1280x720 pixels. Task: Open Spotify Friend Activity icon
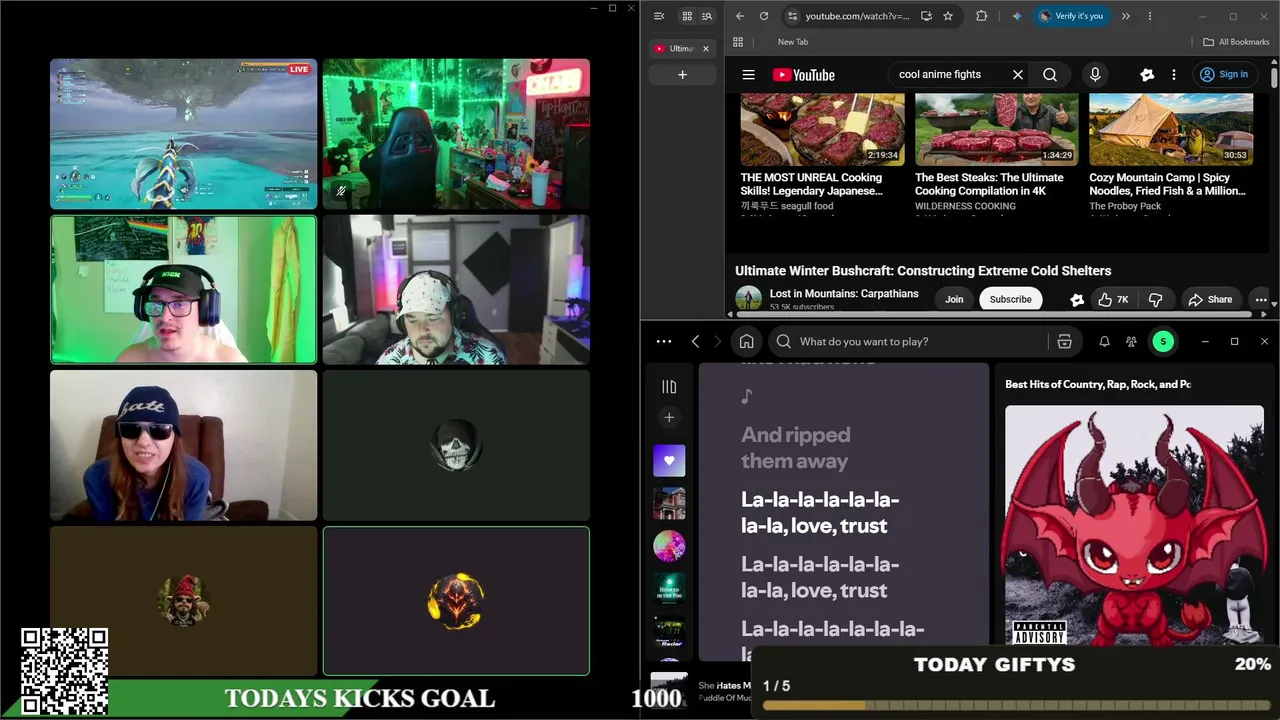1131,341
